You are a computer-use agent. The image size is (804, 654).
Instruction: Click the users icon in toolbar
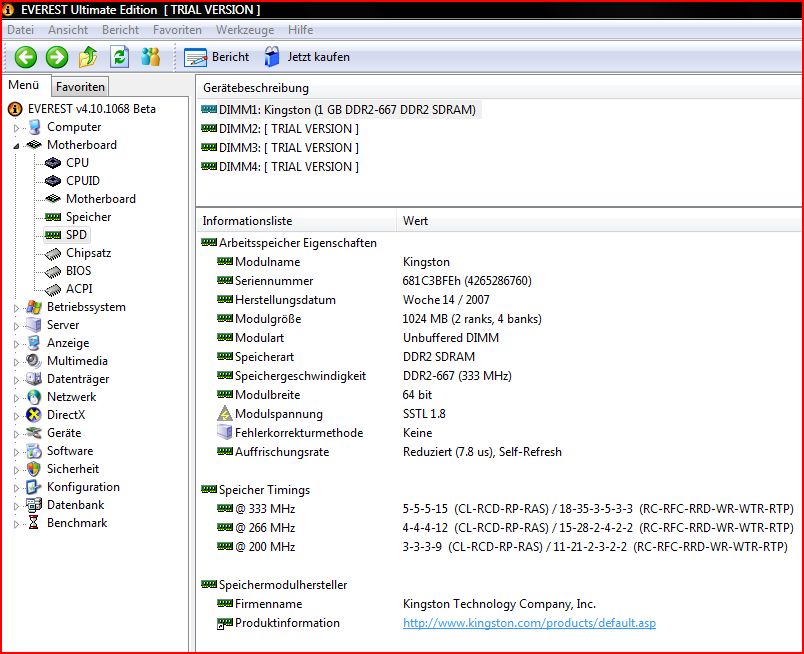pos(151,57)
